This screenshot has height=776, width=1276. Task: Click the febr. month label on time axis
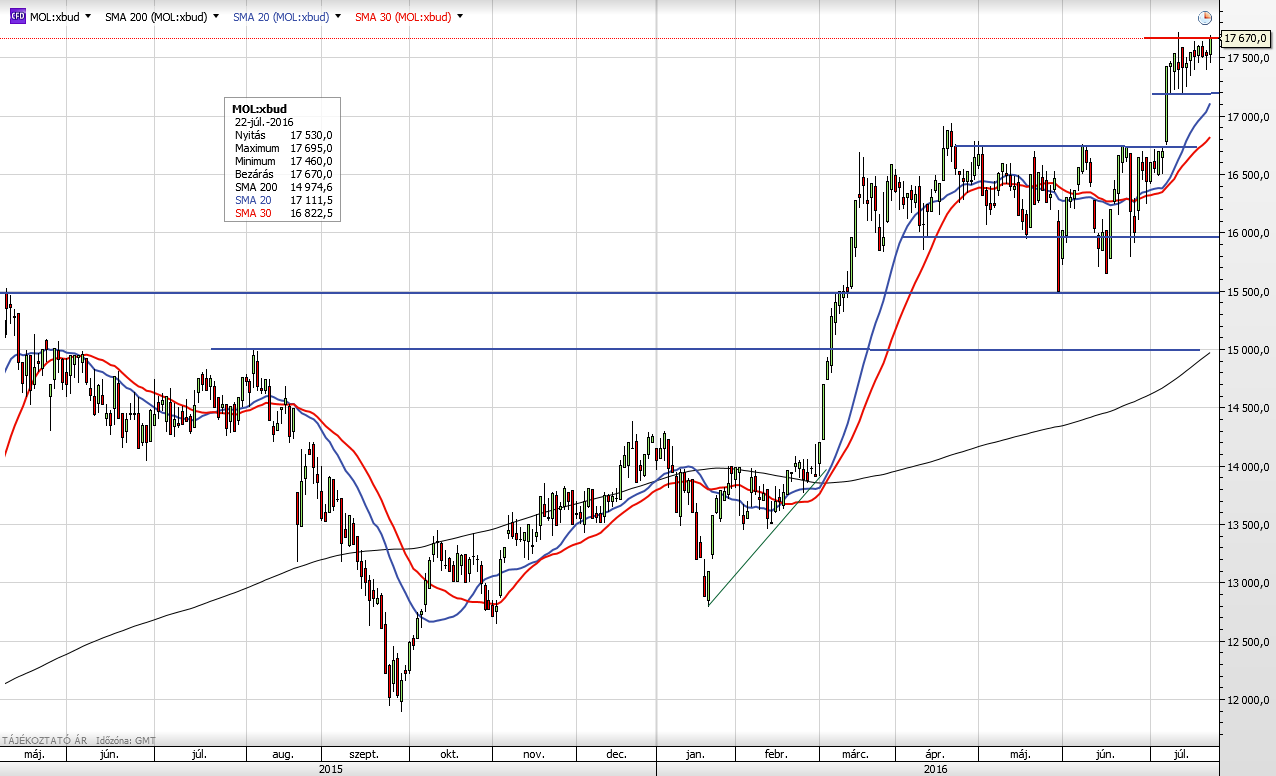tap(776, 754)
